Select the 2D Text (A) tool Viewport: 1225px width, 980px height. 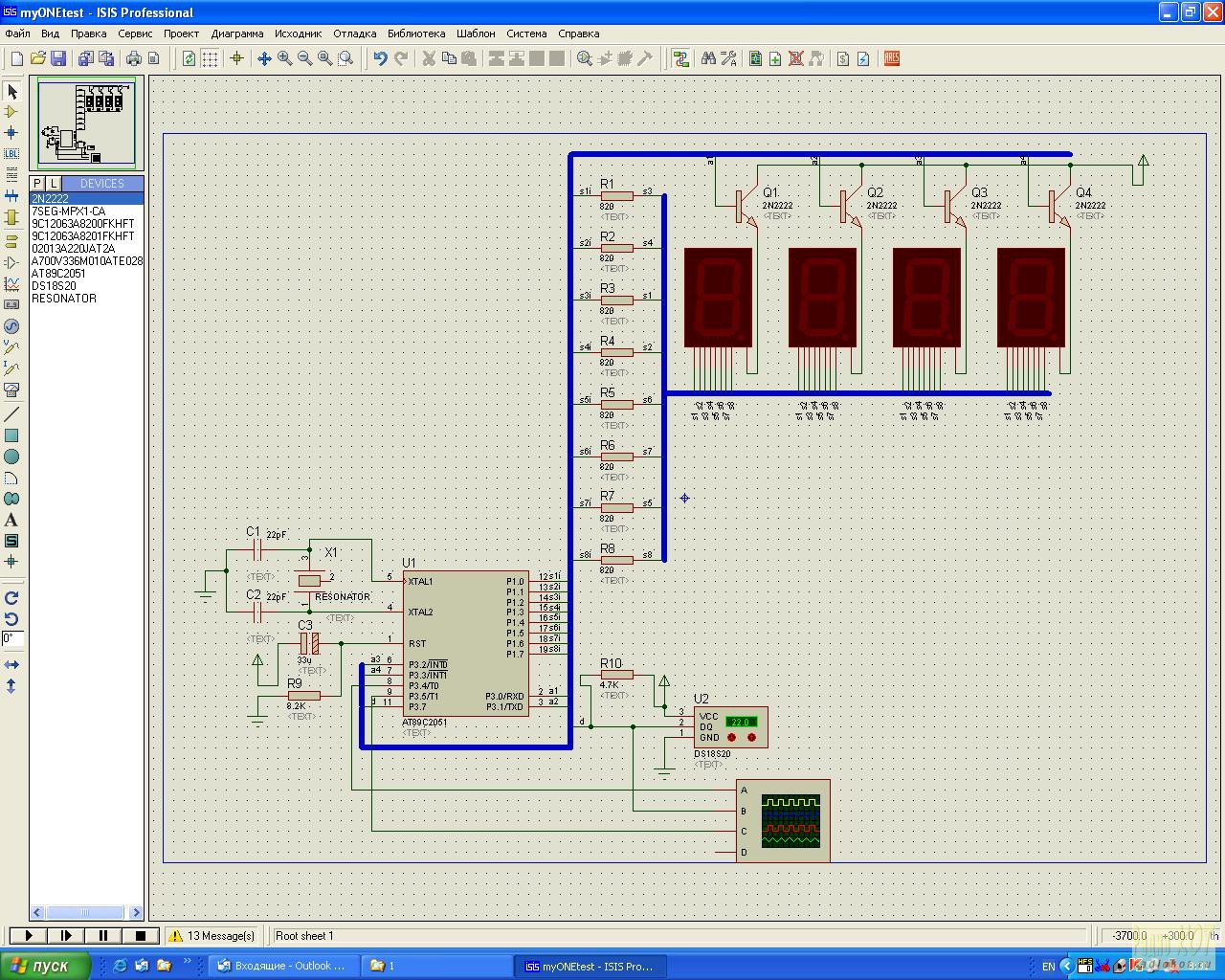pos(11,520)
